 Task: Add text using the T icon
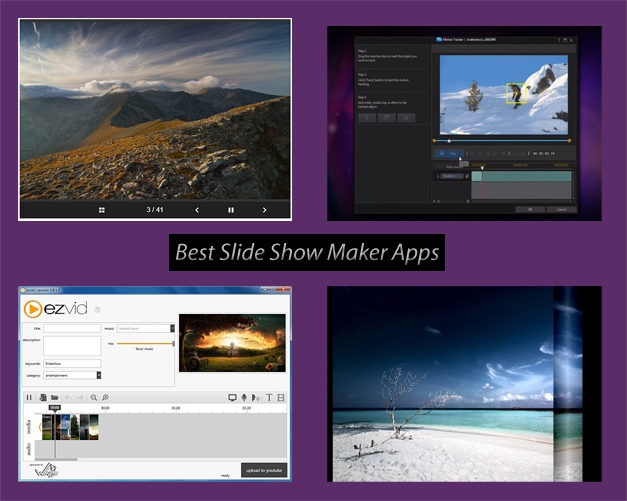click(269, 397)
